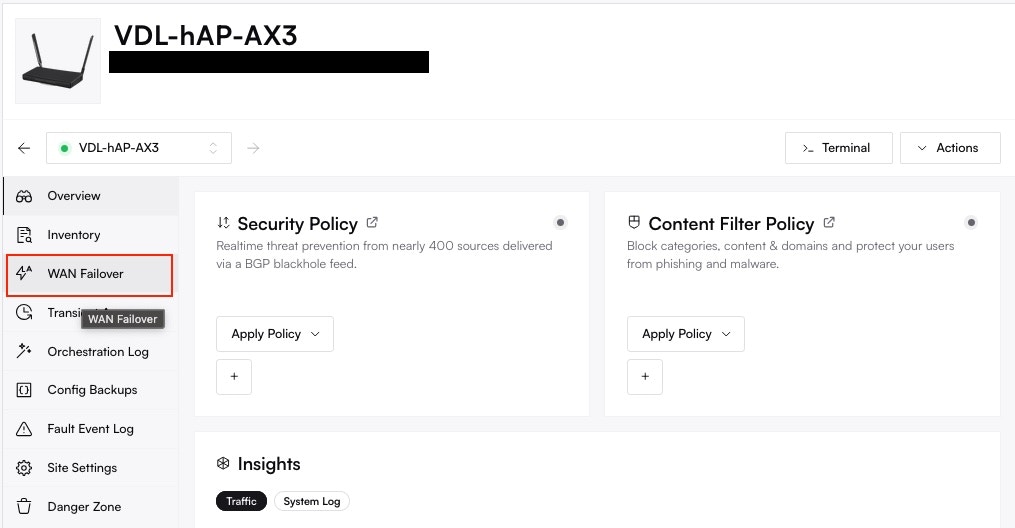Open Content Filter Policy external link icon
Image resolution: width=1015 pixels, height=528 pixels.
(829, 223)
